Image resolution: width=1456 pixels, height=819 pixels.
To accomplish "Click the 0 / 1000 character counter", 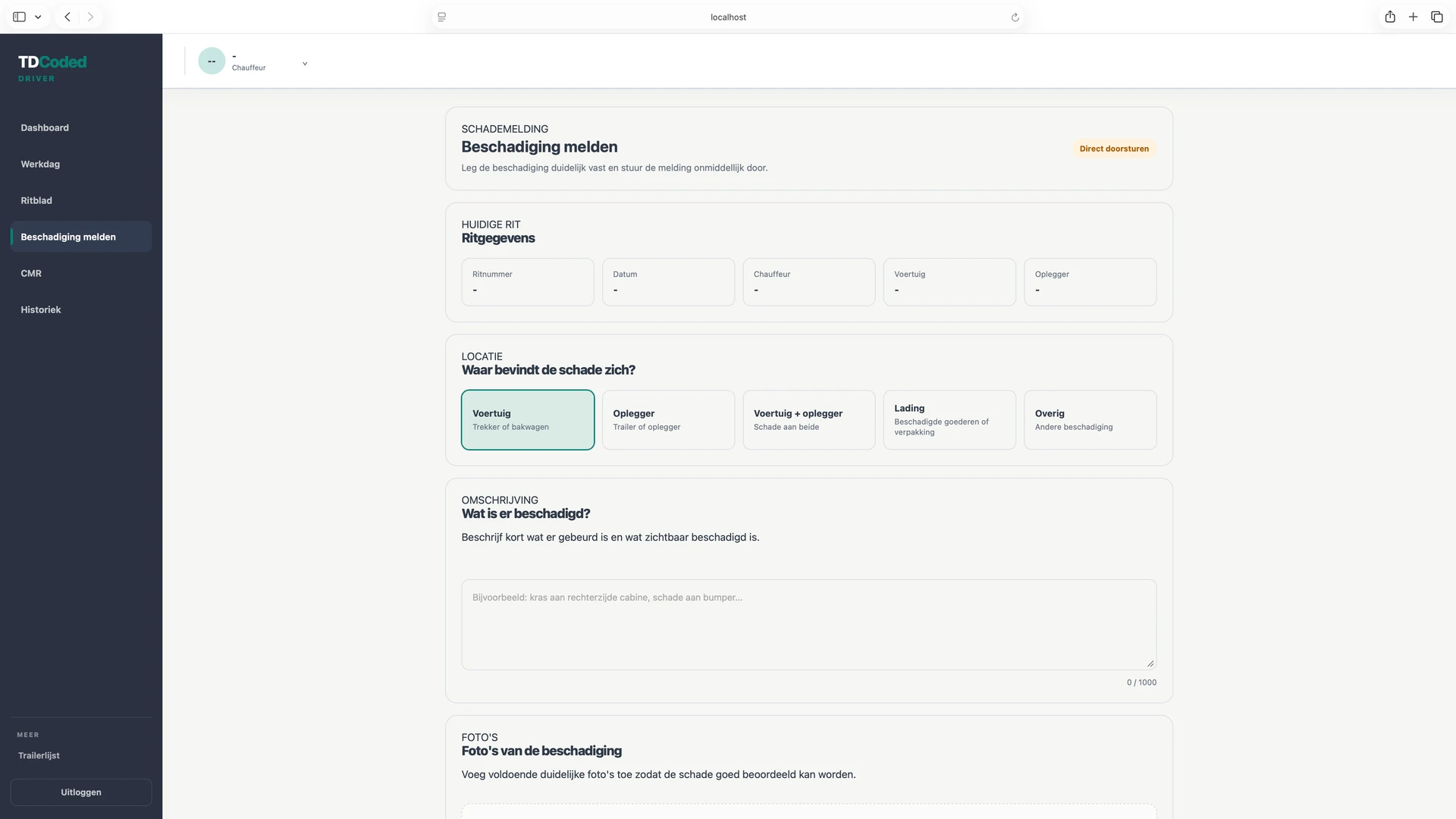I will [x=1141, y=682].
